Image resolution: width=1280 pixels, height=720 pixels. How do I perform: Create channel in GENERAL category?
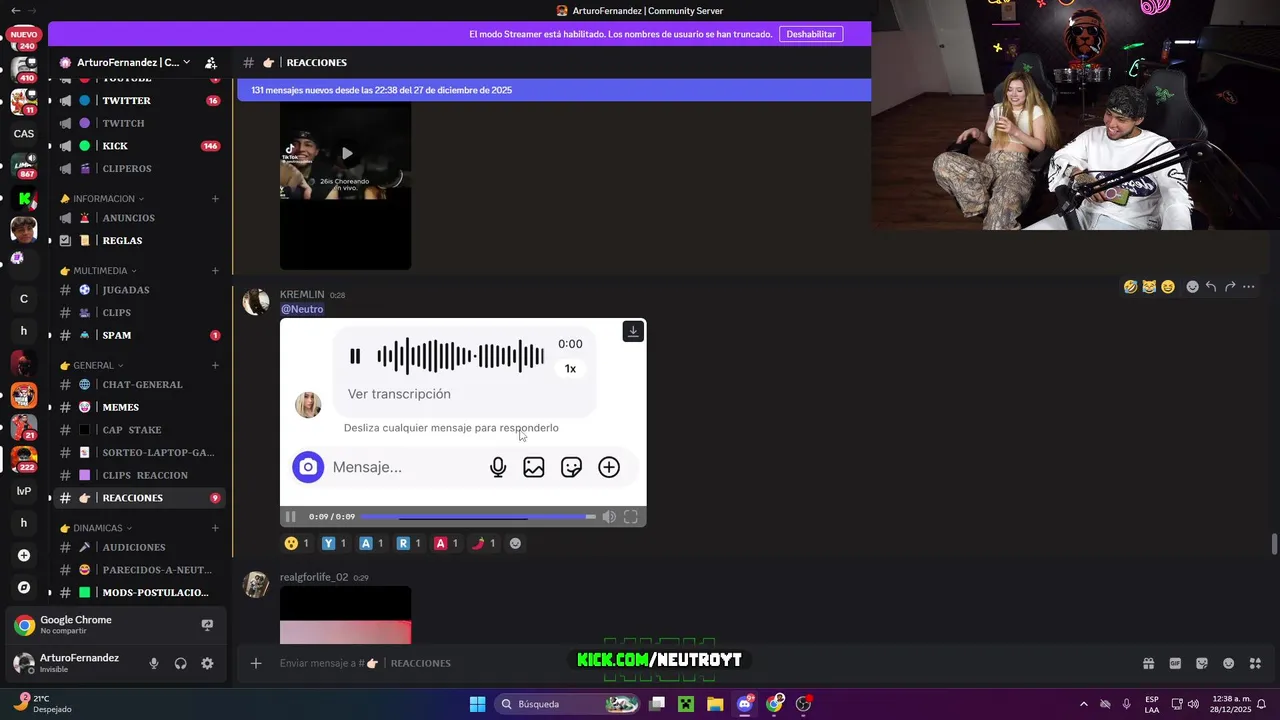[215, 365]
